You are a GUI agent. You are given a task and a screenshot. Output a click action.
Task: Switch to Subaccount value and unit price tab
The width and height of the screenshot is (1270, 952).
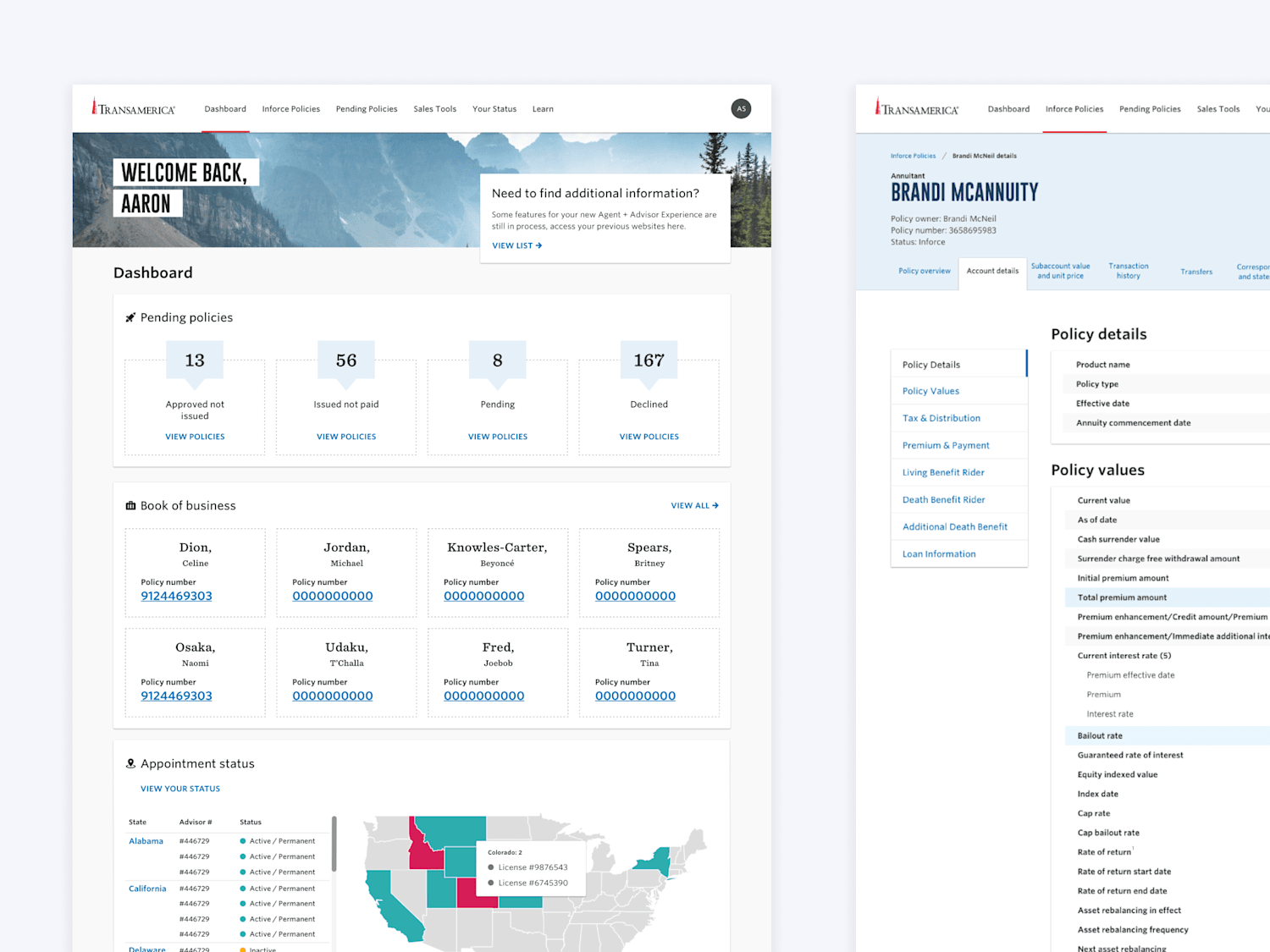1060,271
